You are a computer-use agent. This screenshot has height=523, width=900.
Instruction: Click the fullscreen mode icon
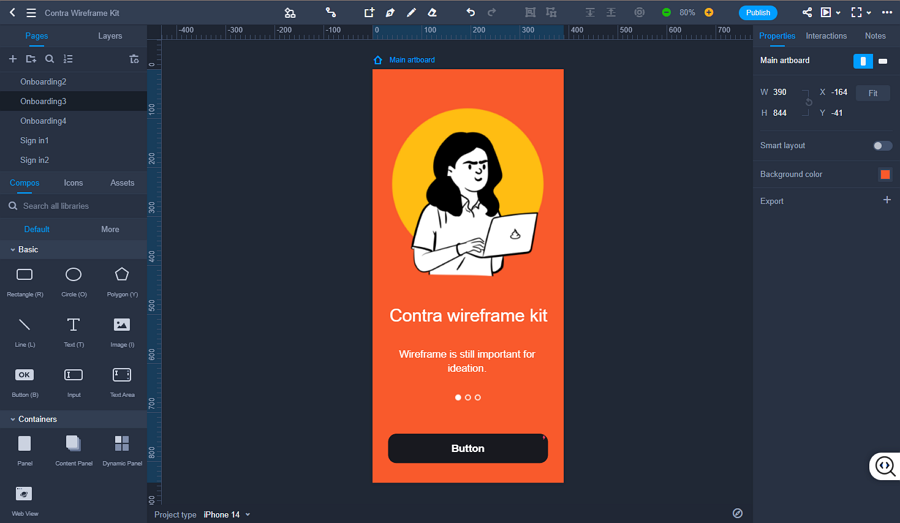point(856,12)
